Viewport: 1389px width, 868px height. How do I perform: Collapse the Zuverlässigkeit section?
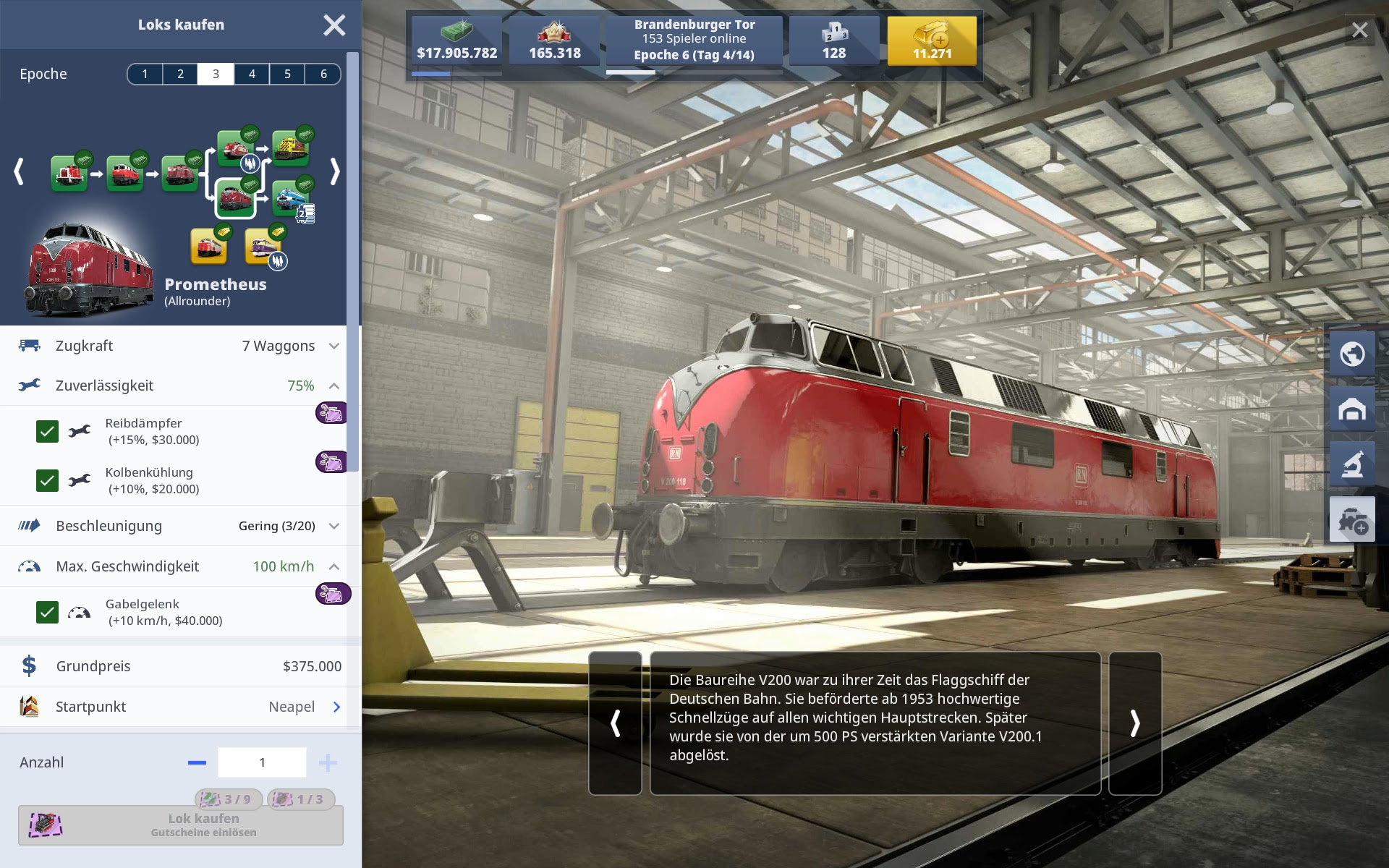(334, 386)
